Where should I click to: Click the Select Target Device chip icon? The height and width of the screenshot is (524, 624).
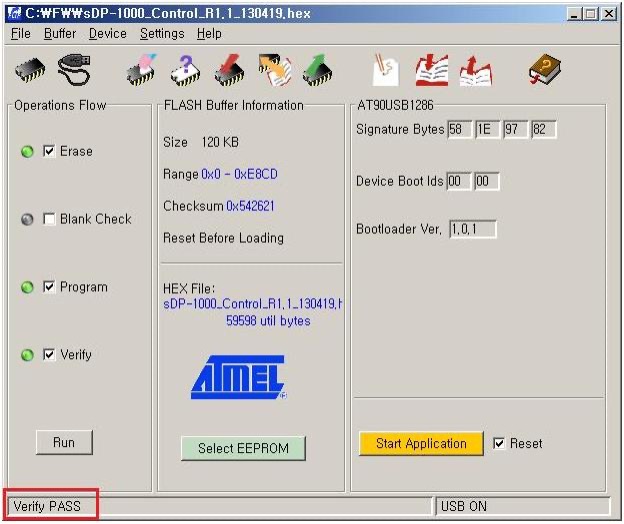tap(30, 70)
